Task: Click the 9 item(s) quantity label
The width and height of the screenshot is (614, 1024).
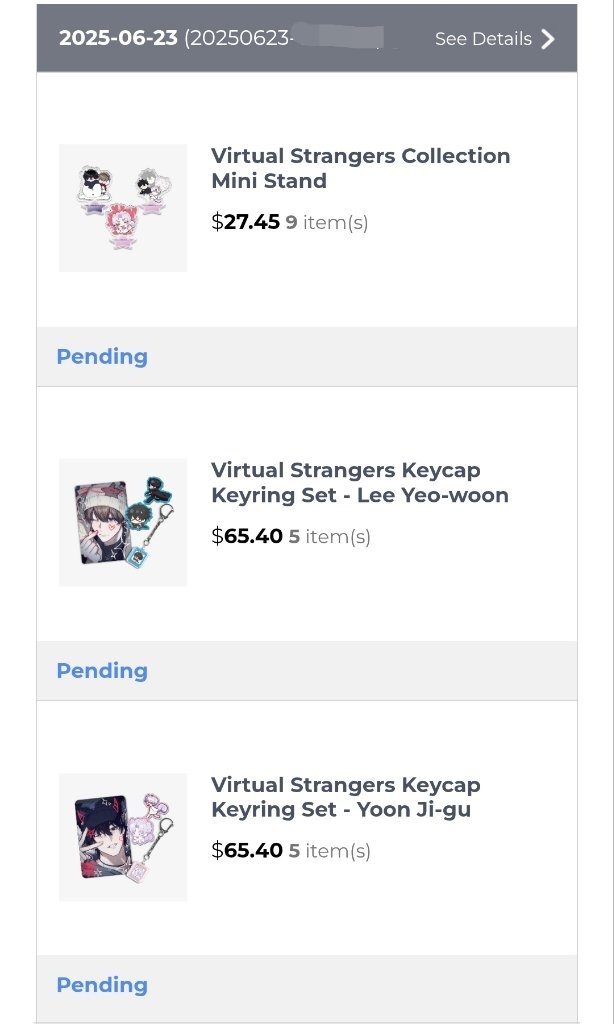Action: coord(327,222)
